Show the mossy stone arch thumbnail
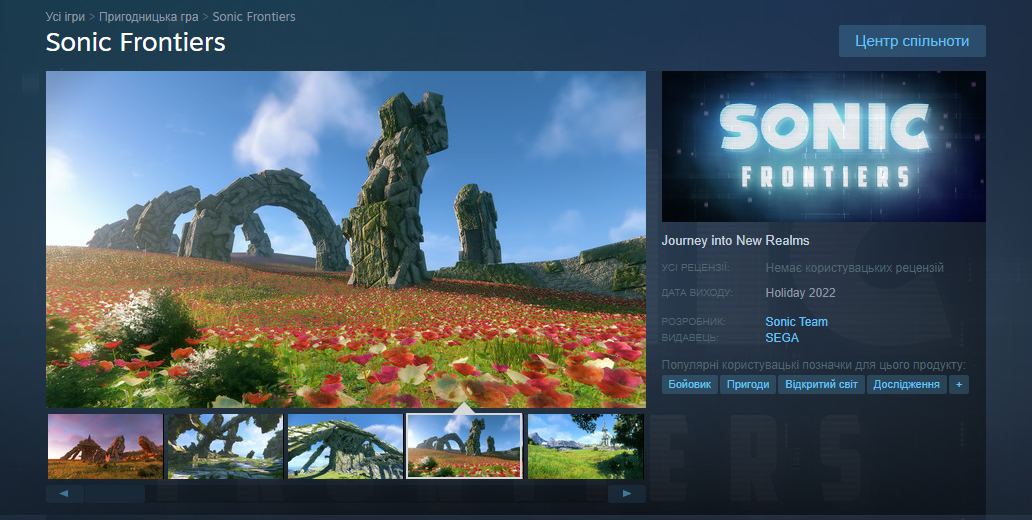Screen dimensions: 1032x520 click(x=346, y=446)
